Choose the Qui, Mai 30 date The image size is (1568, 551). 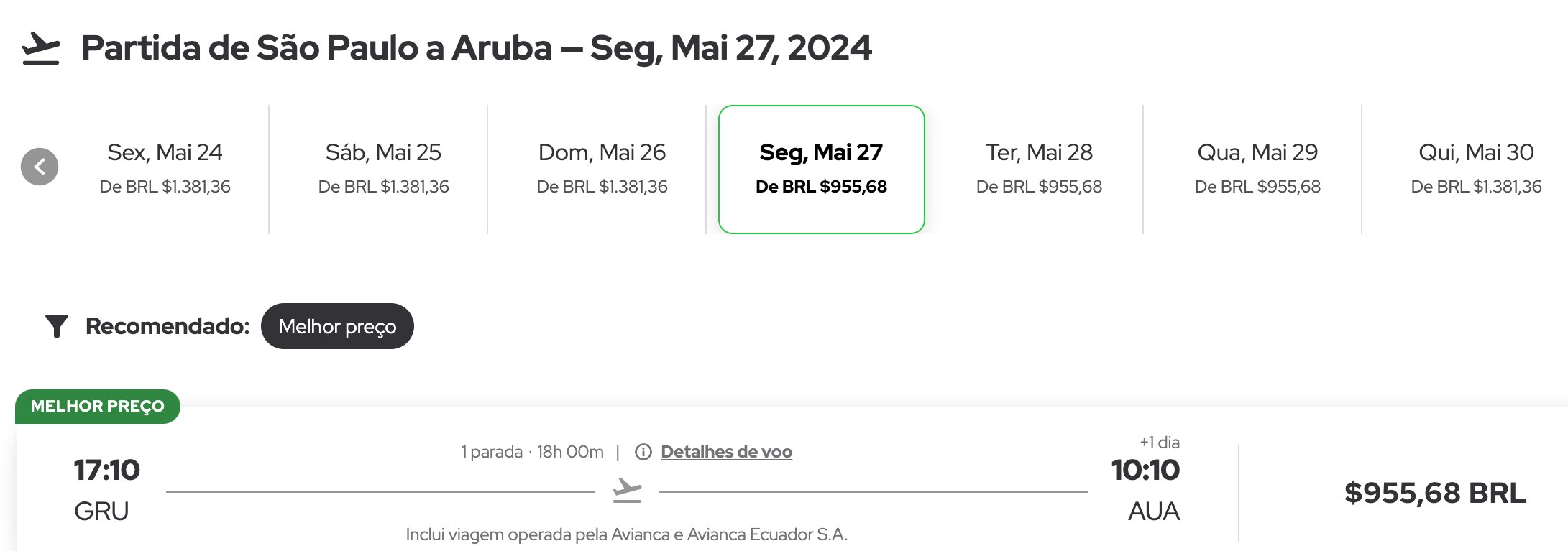click(x=1476, y=169)
